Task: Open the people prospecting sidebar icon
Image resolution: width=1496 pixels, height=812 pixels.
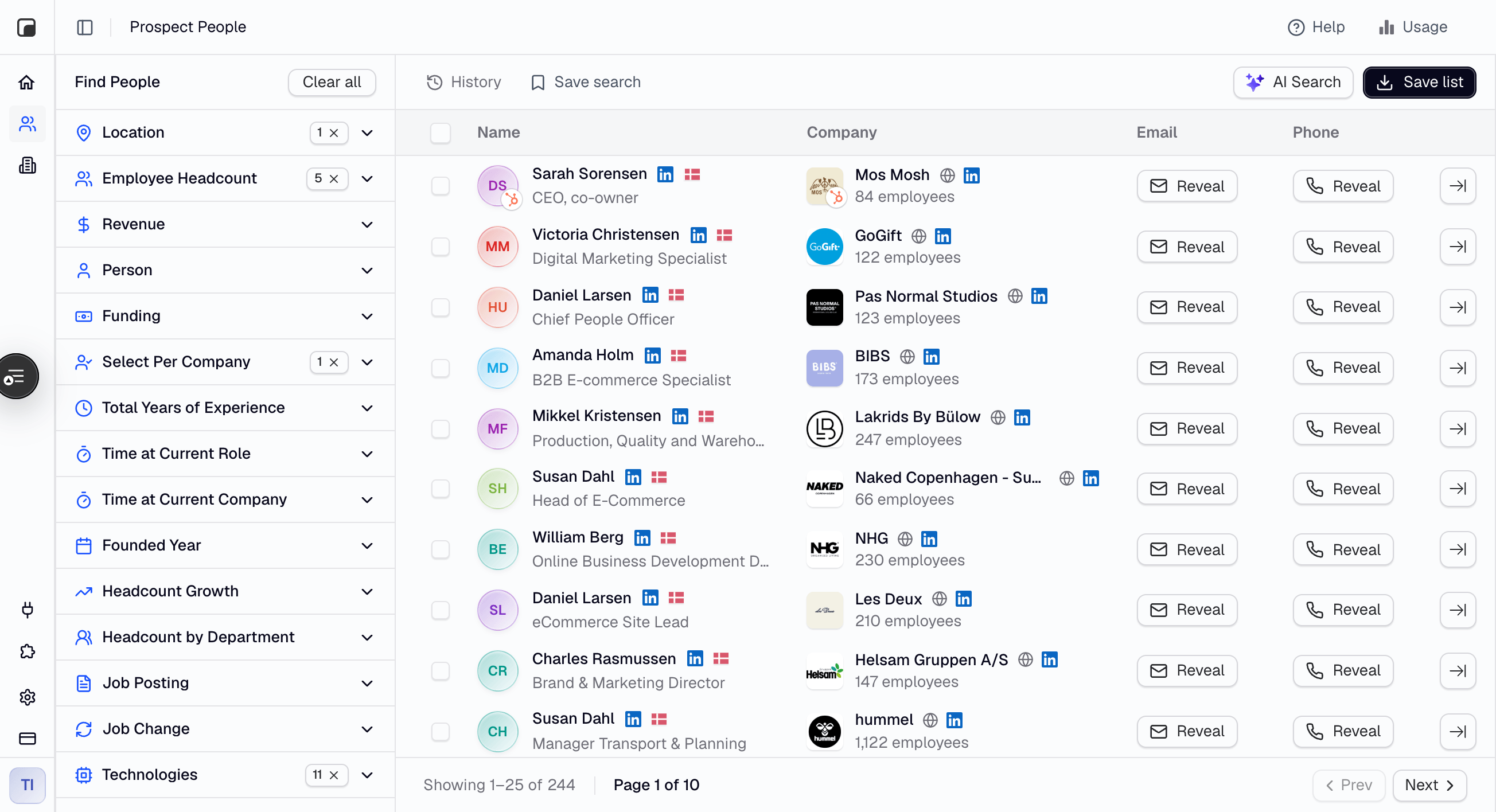Action: (x=27, y=124)
